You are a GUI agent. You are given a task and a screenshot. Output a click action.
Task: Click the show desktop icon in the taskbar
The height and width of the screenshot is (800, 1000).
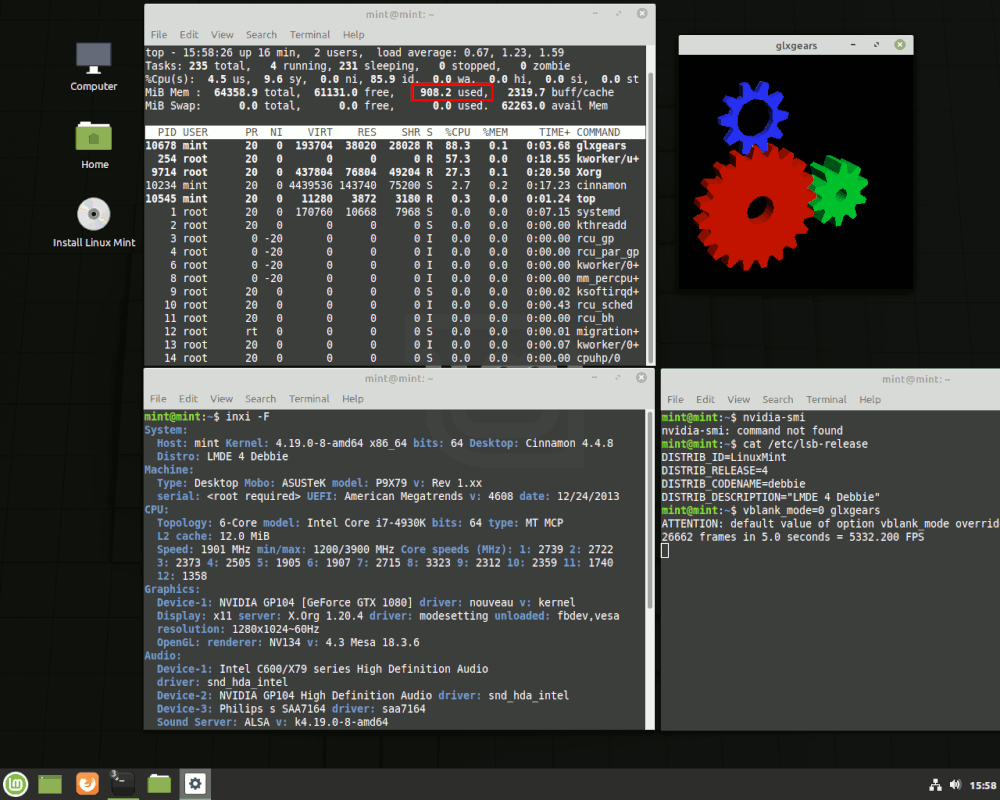pos(50,784)
